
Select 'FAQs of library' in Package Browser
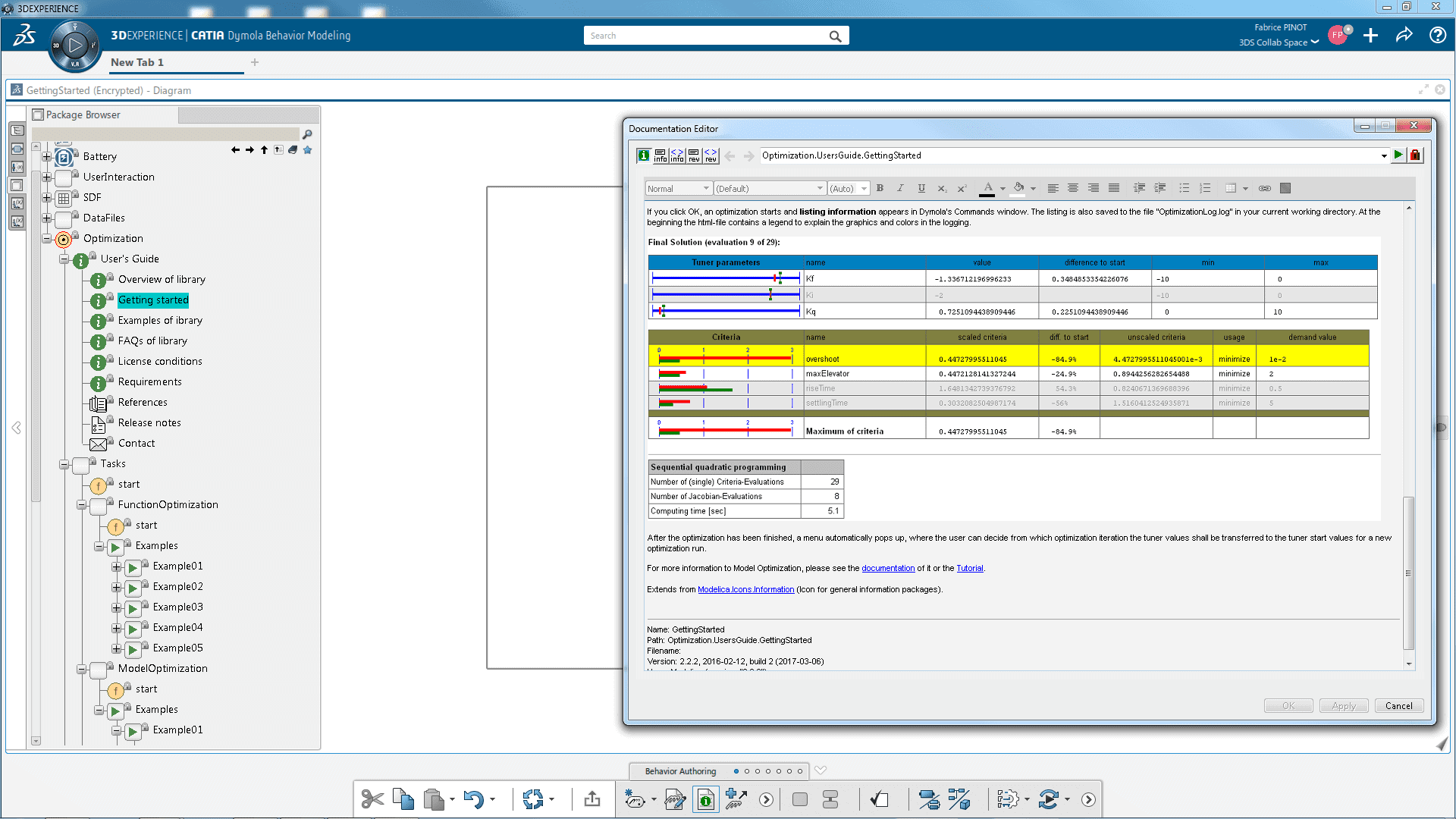[x=152, y=341]
